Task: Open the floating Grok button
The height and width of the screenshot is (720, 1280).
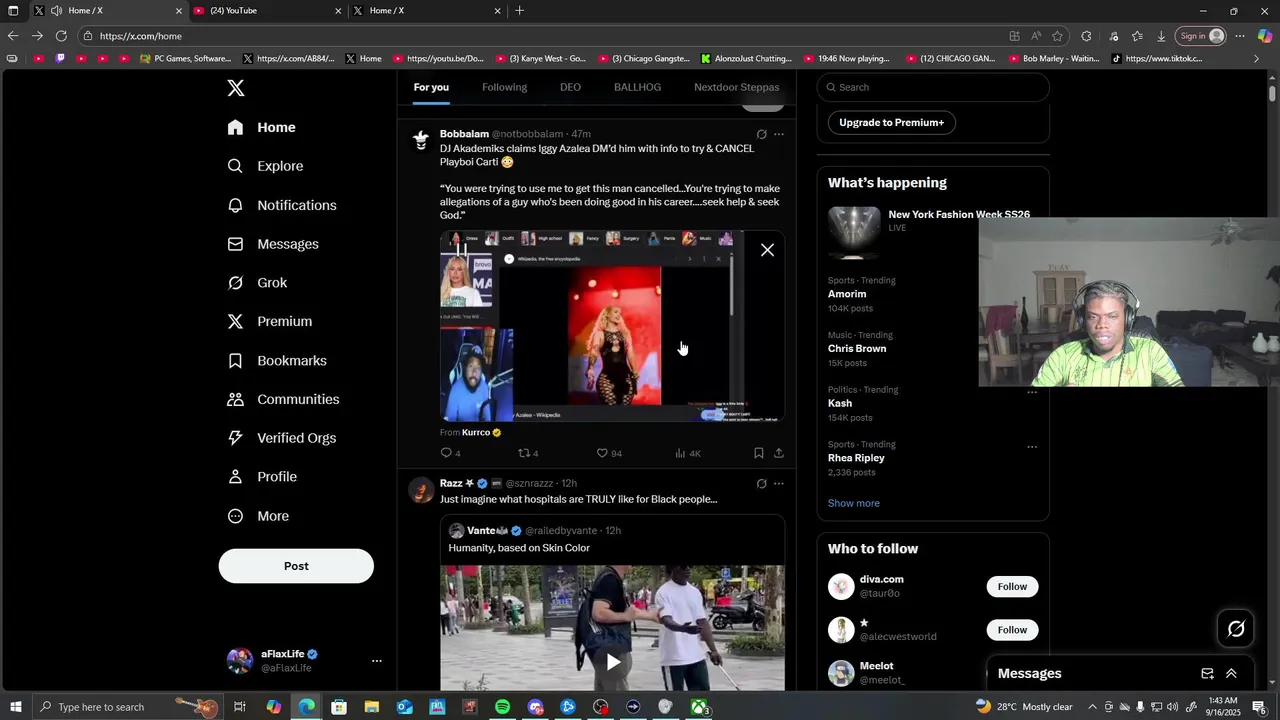Action: [x=1236, y=629]
